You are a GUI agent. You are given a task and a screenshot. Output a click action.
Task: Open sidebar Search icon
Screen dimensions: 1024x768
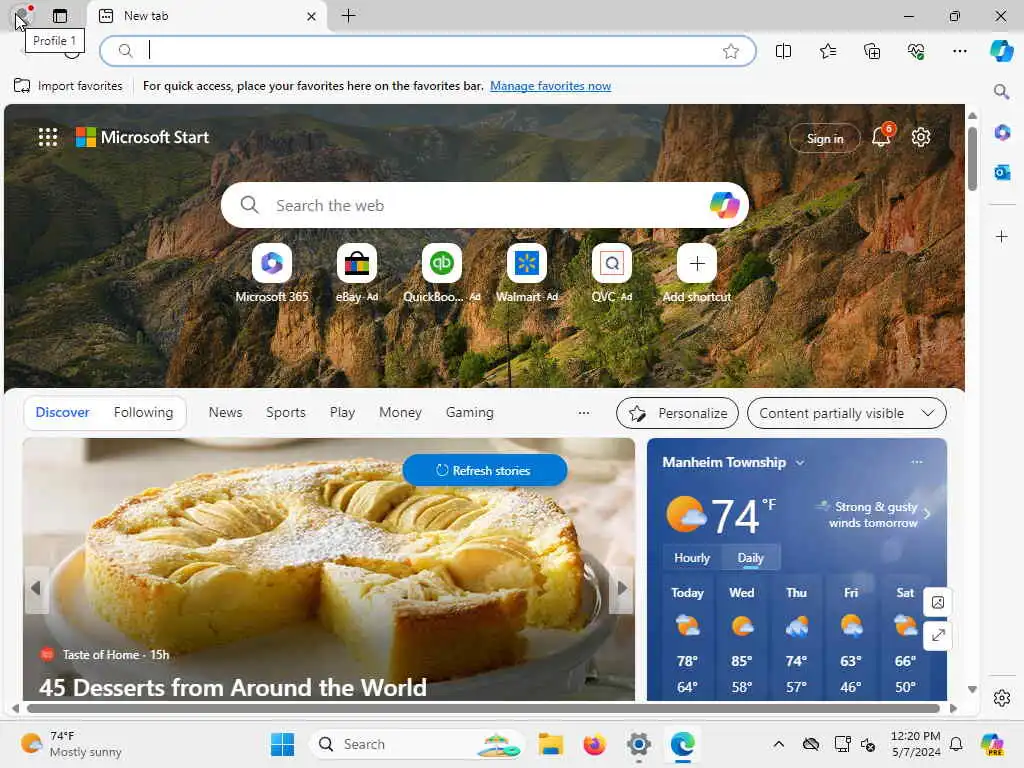(x=1001, y=91)
